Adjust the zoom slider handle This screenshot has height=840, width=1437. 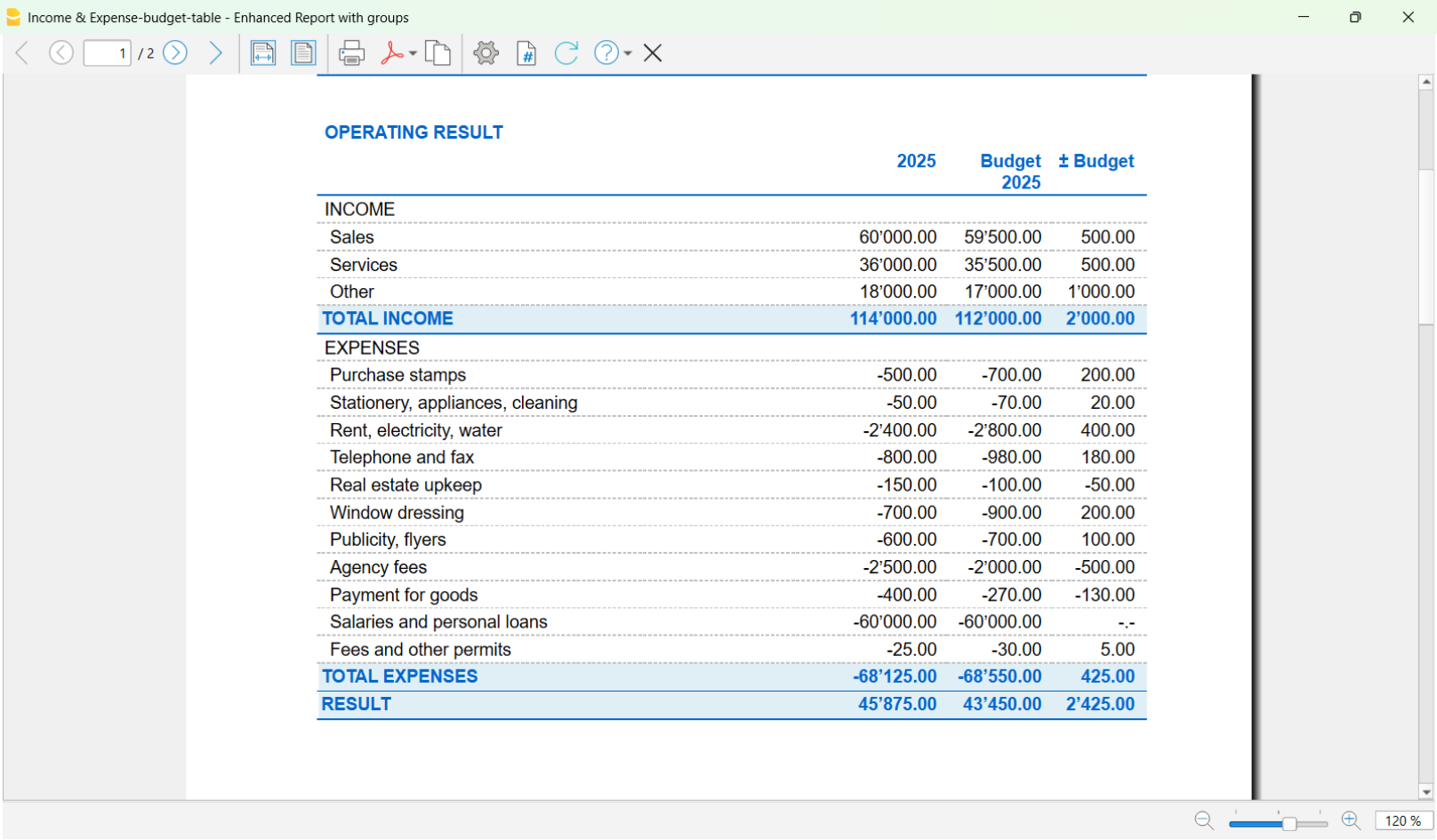pyautogui.click(x=1288, y=823)
